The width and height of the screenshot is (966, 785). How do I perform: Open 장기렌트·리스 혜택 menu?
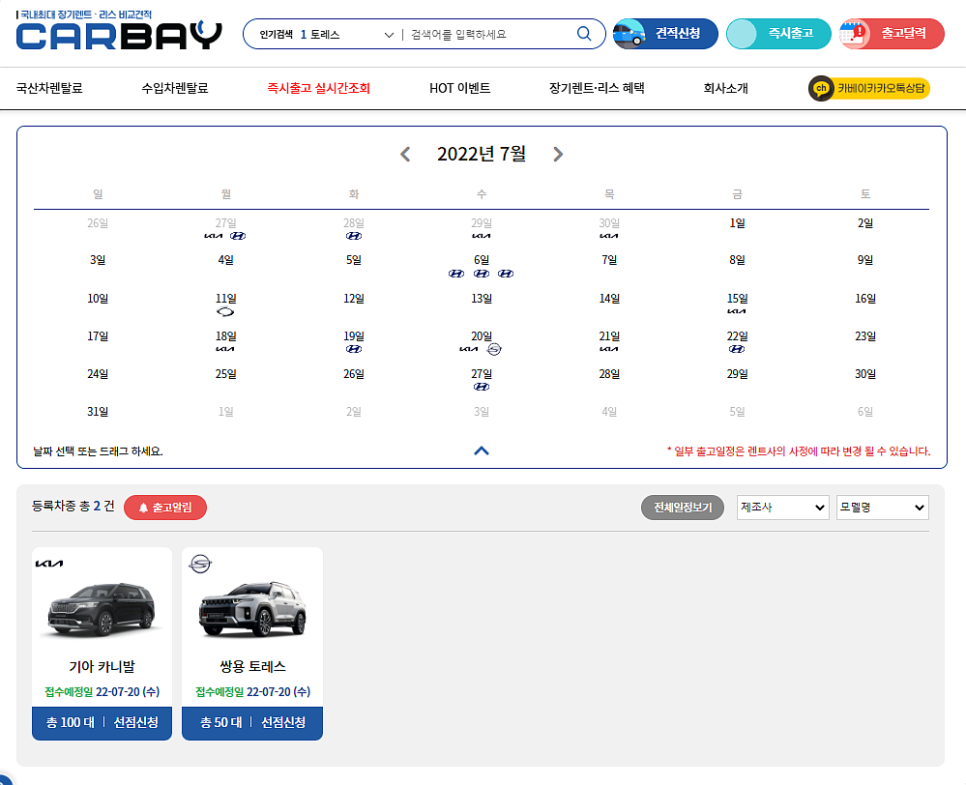[x=596, y=88]
